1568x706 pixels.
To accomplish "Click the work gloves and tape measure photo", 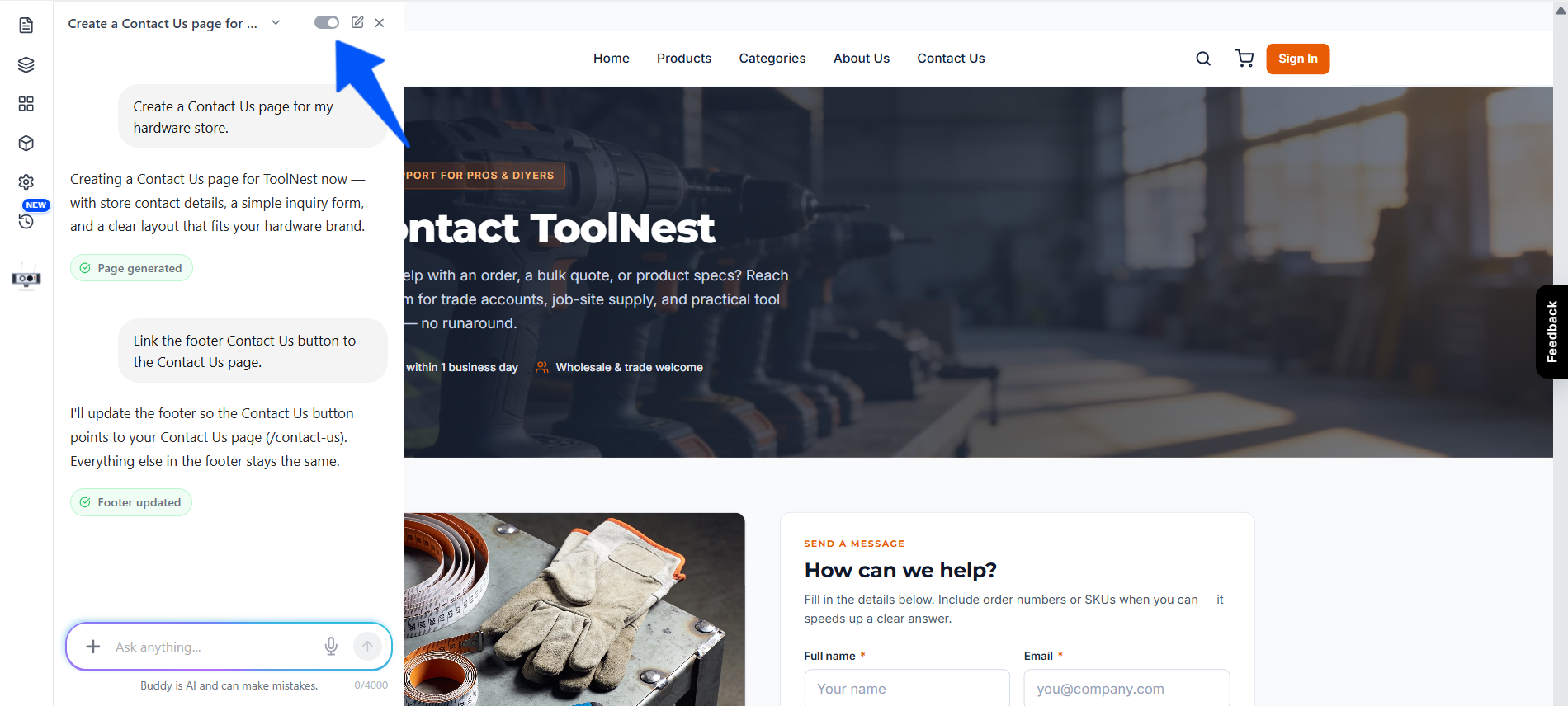I will pos(574,610).
